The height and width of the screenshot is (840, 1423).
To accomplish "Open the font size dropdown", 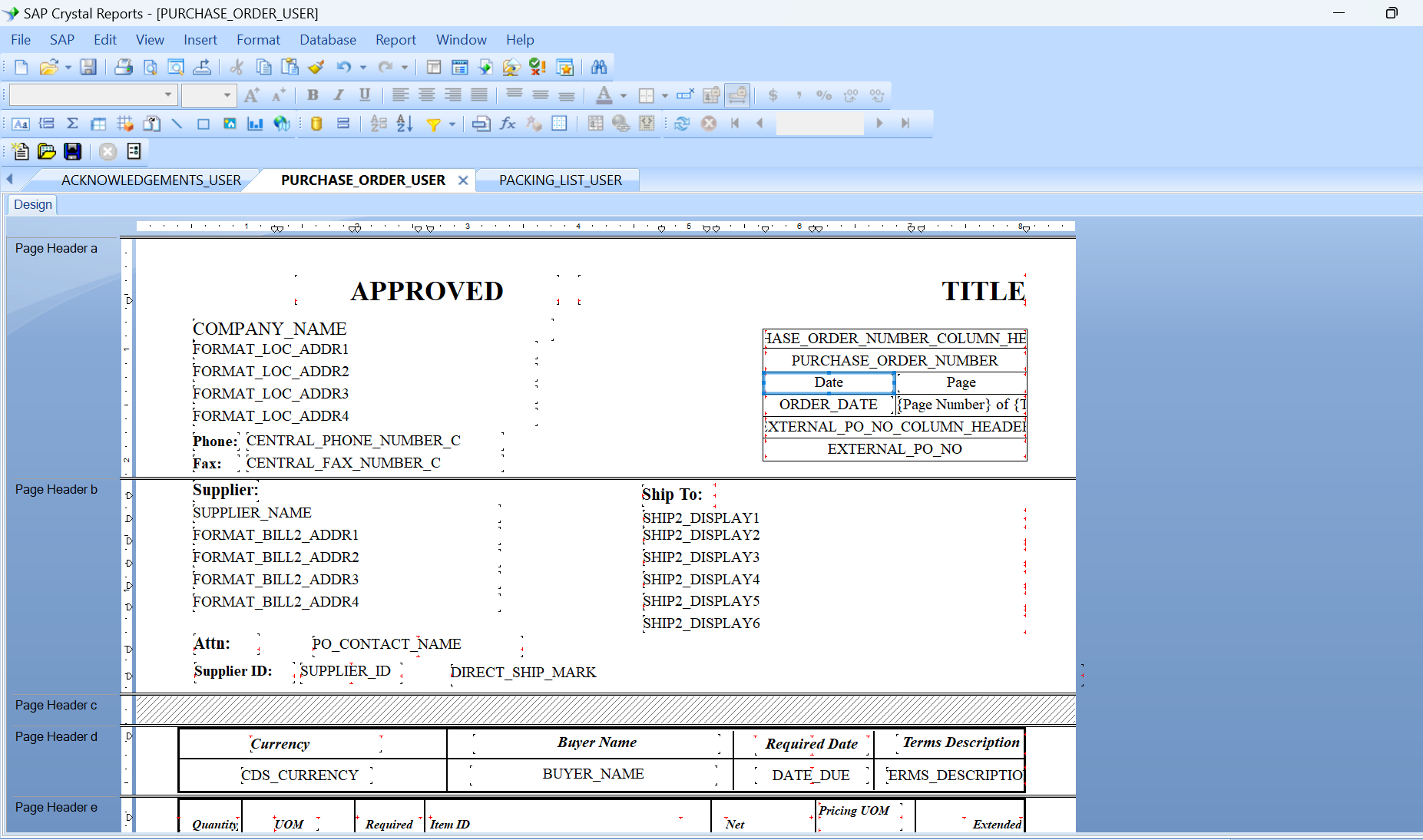I will coord(227,95).
